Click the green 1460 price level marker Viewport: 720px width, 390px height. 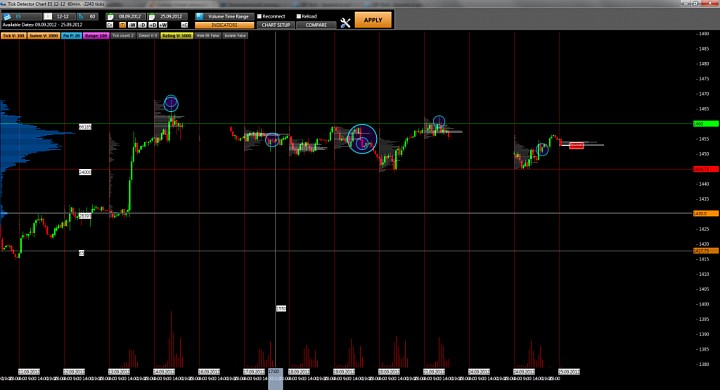click(x=706, y=124)
